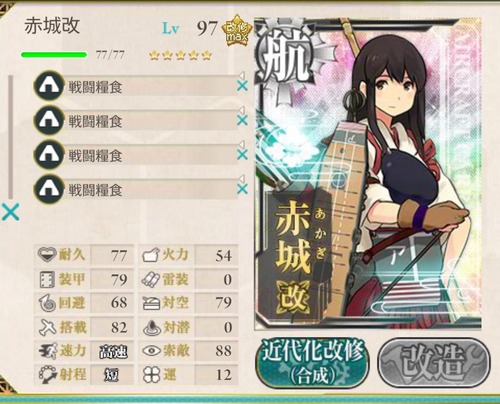Click the greyed-out 改造 remodel button
Screen dimensions: 500x404
point(434,363)
